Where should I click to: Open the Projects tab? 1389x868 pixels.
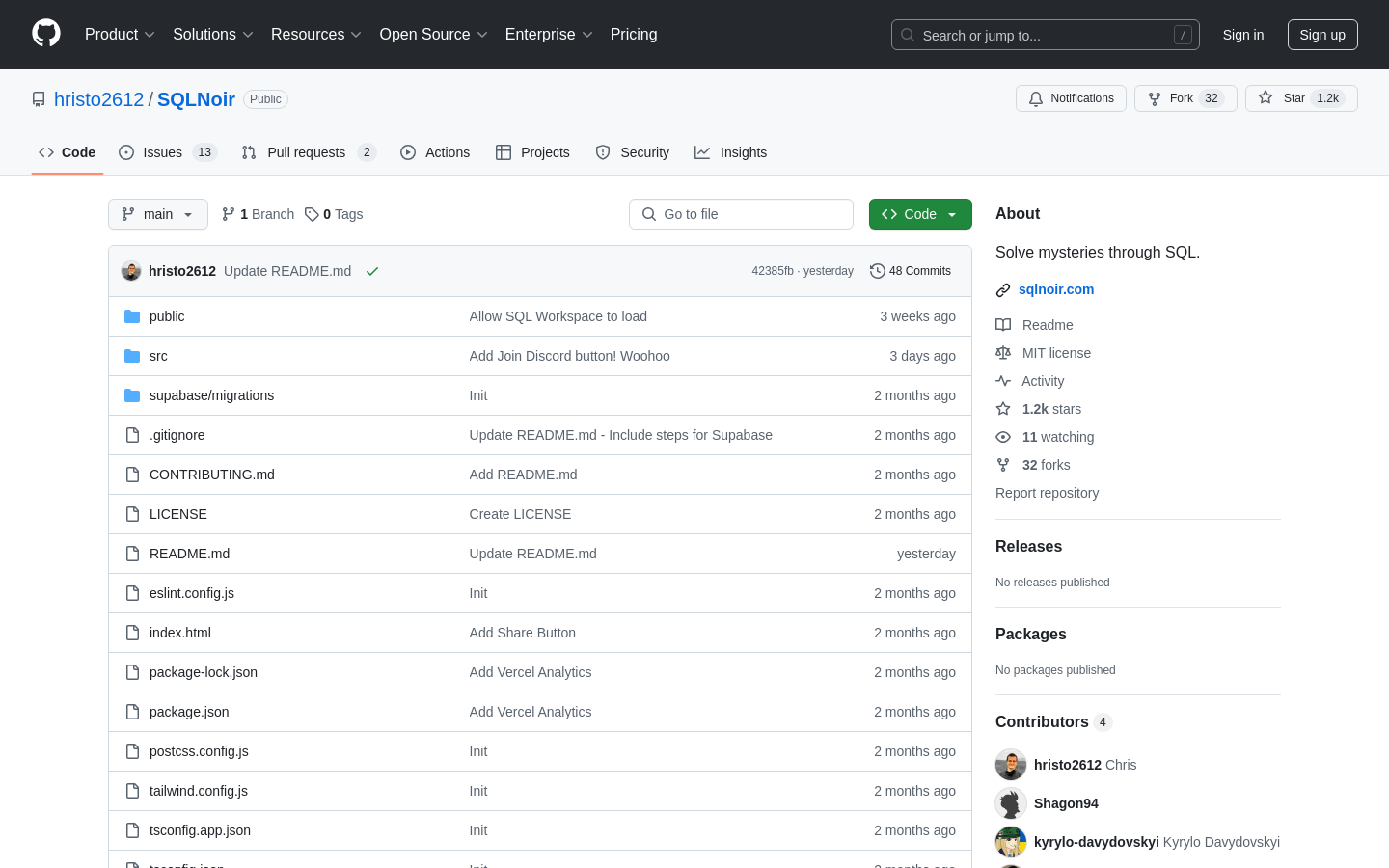coord(532,152)
